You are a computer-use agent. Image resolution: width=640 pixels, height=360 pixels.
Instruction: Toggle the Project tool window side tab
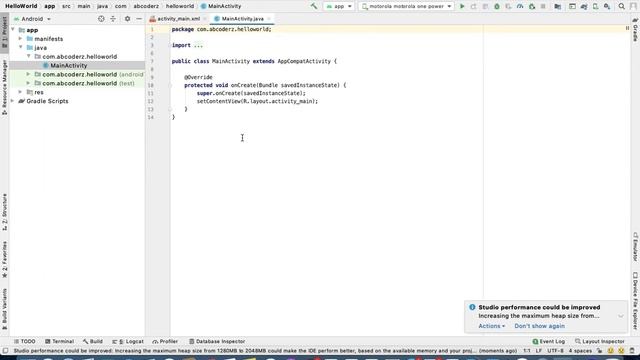pyautogui.click(x=4, y=32)
